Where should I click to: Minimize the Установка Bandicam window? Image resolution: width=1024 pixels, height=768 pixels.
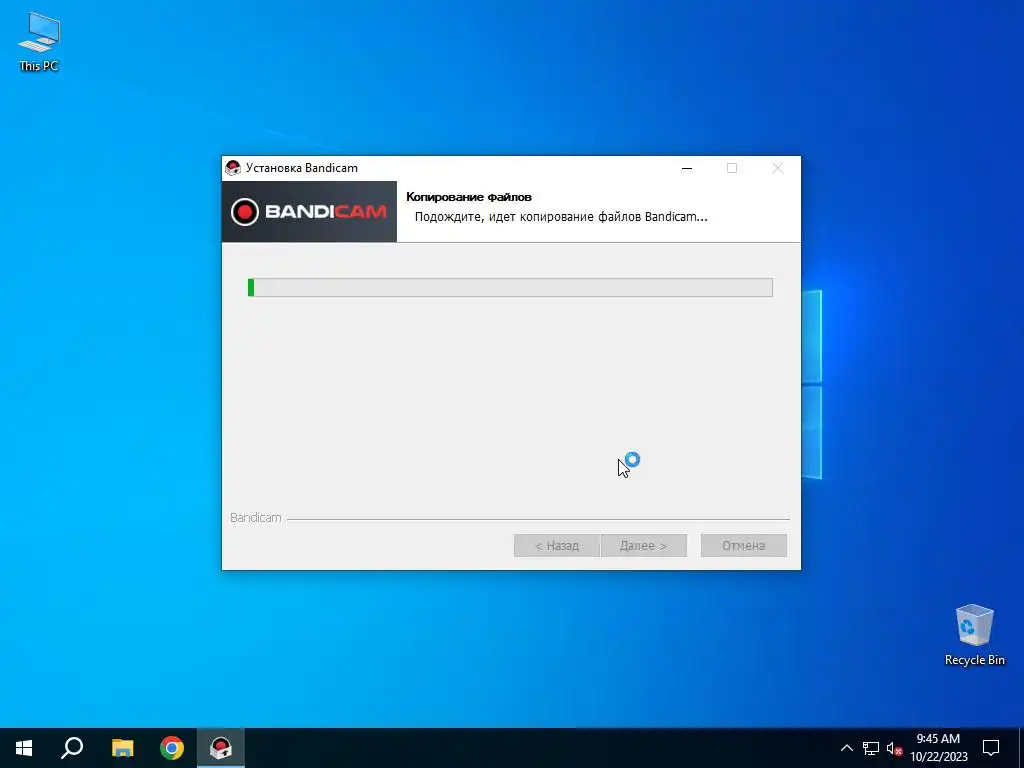[686, 168]
